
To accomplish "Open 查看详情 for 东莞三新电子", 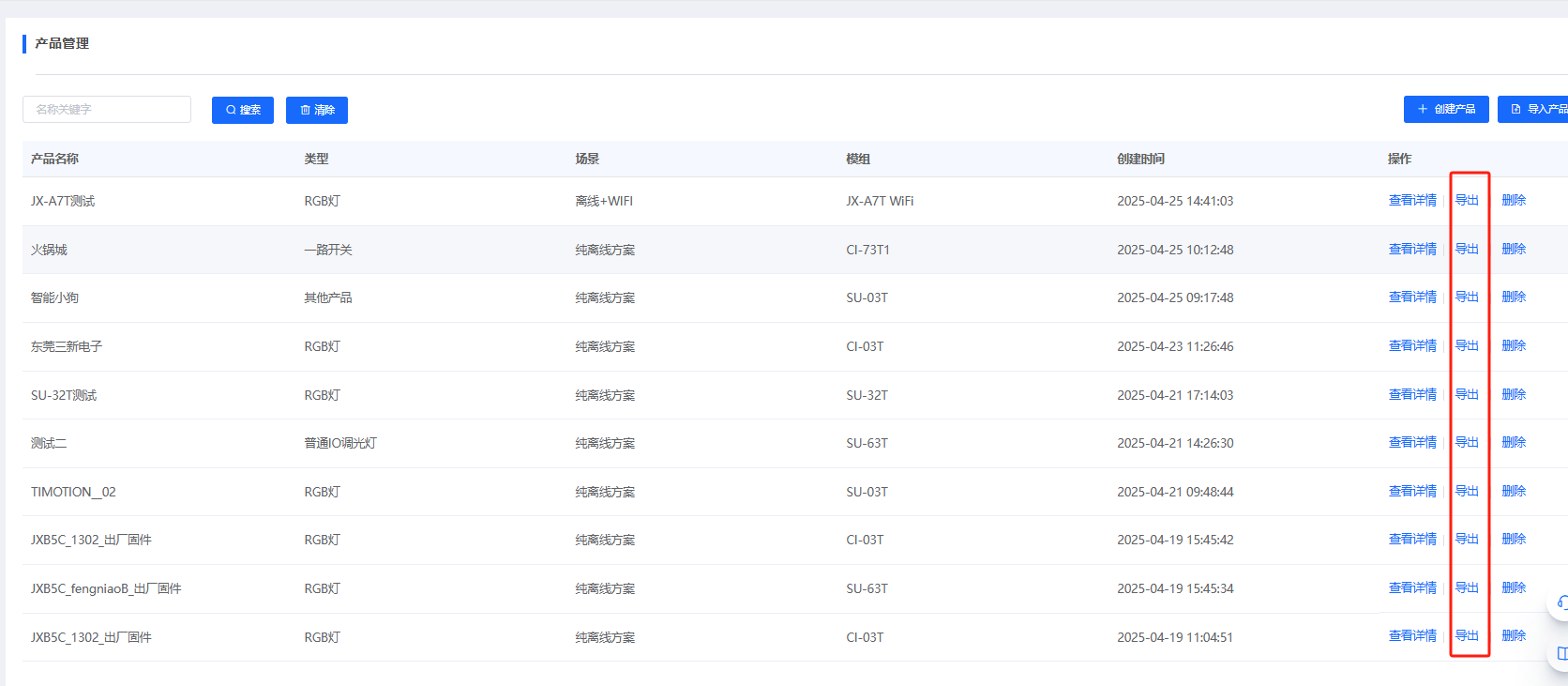I will pyautogui.click(x=1412, y=346).
